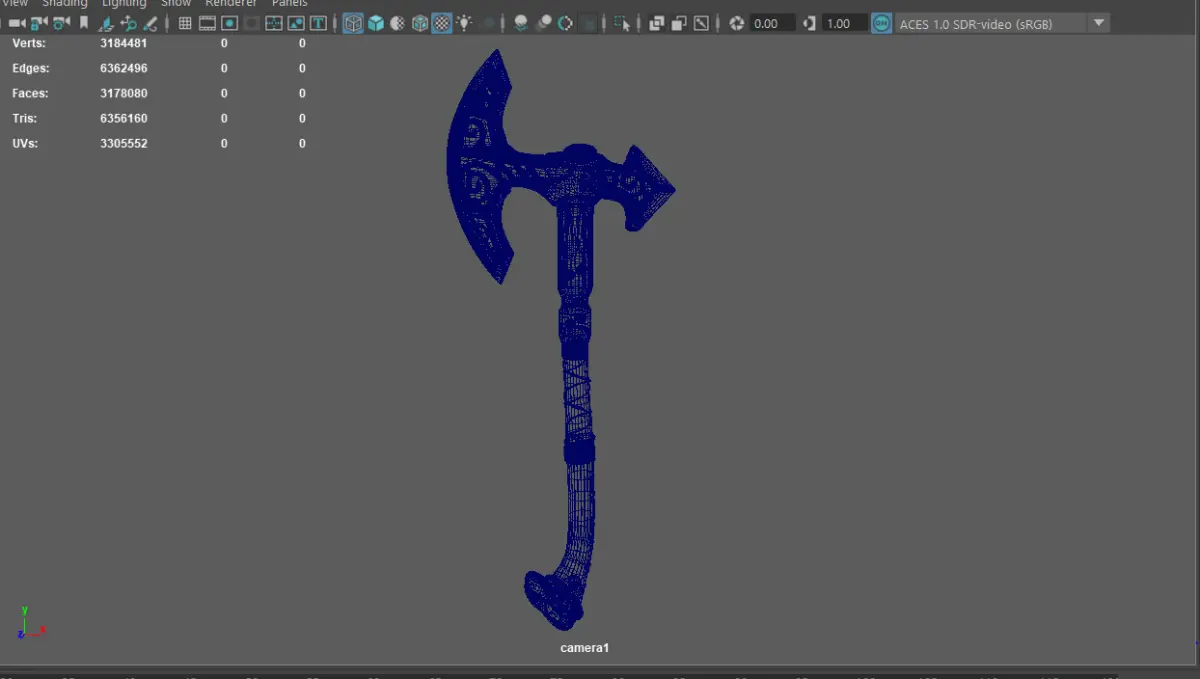Switch to Smooth Shade All icon
Viewport: 1200px width, 679px height.
click(x=376, y=23)
